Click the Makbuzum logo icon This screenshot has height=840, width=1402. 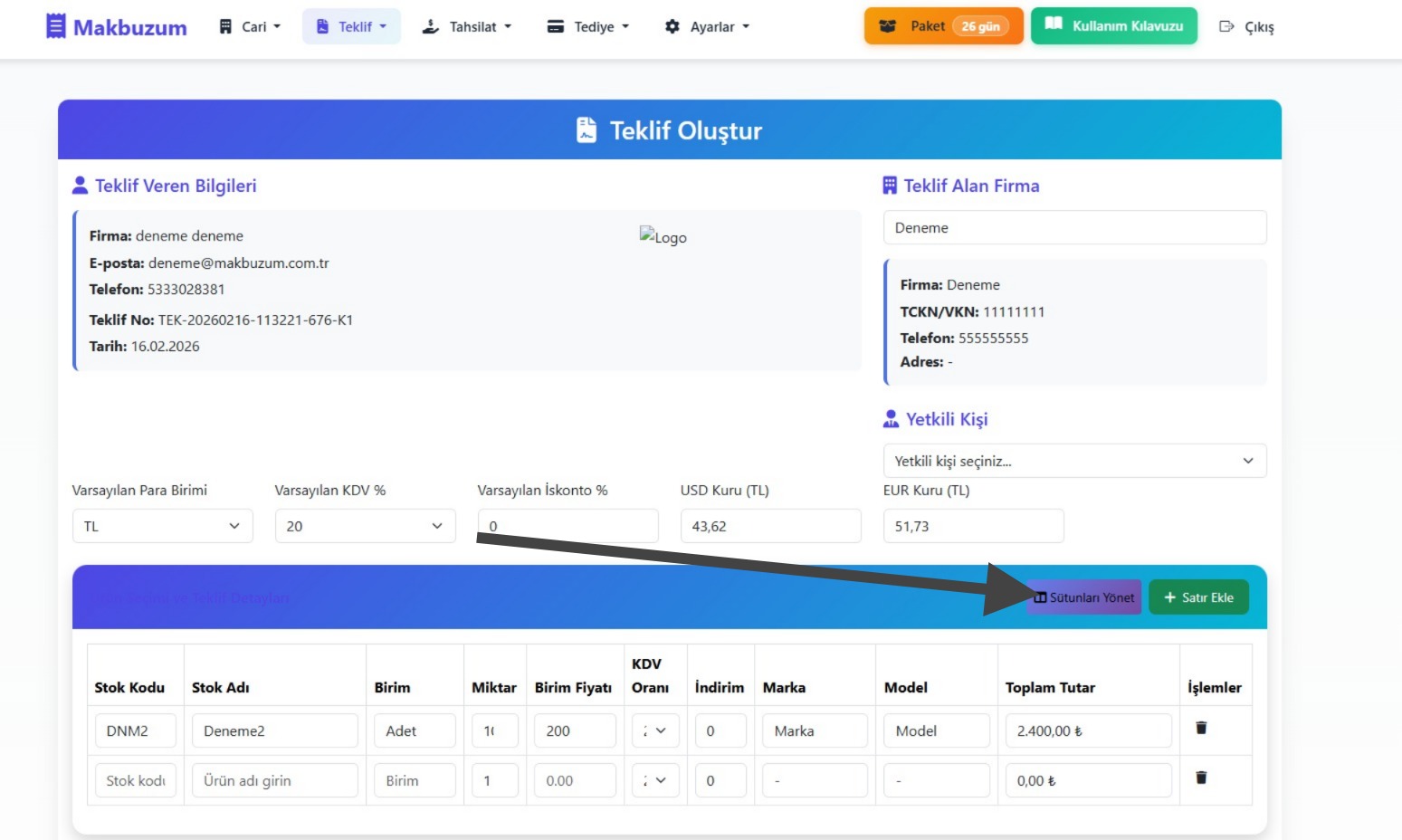coord(56,26)
